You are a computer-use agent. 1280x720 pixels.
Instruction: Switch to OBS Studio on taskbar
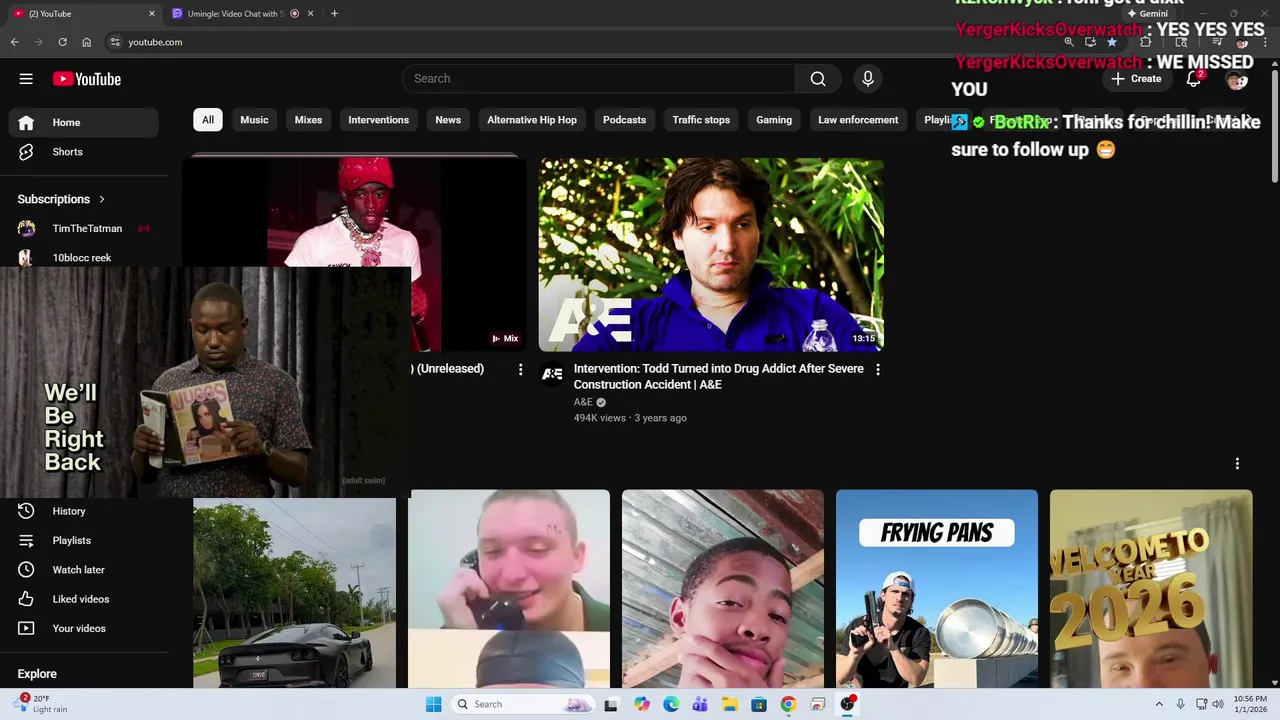848,704
